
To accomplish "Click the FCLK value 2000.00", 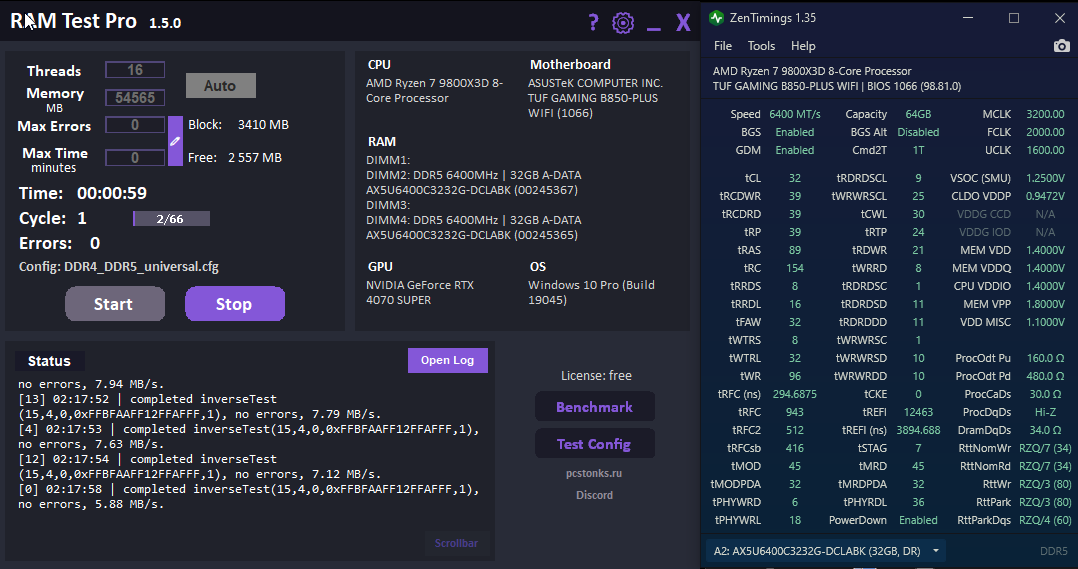I will tap(1045, 132).
